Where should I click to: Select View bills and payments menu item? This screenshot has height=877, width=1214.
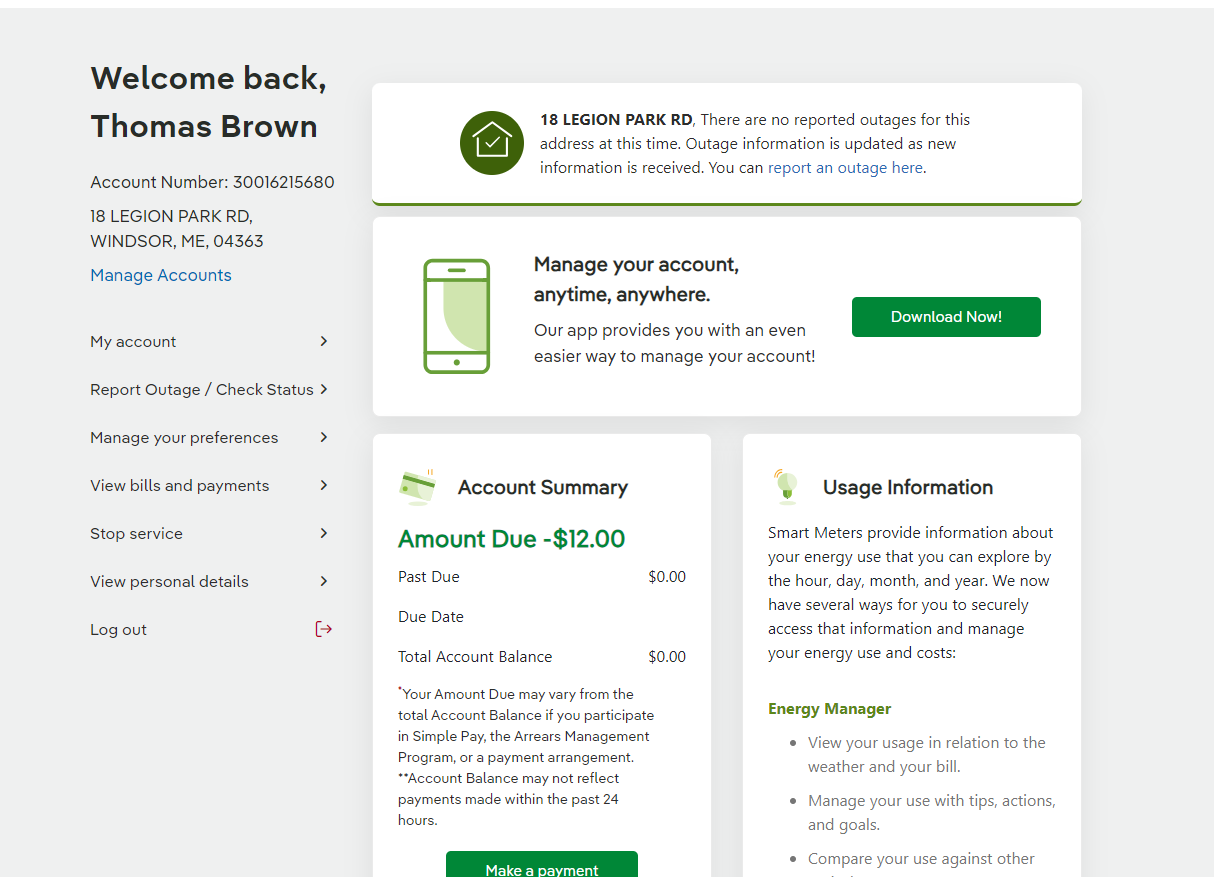click(180, 486)
